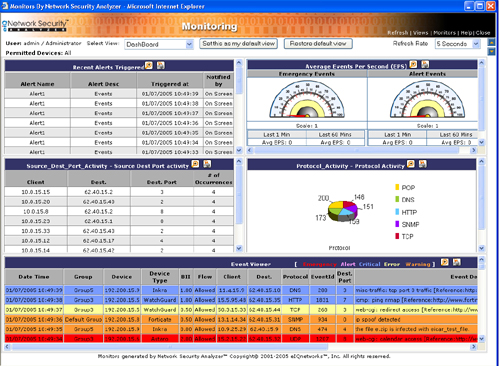This screenshot has width=500, height=366.
Task: Click Internet Explorer page icon in title bar
Action: pyautogui.click(x=5, y=6)
